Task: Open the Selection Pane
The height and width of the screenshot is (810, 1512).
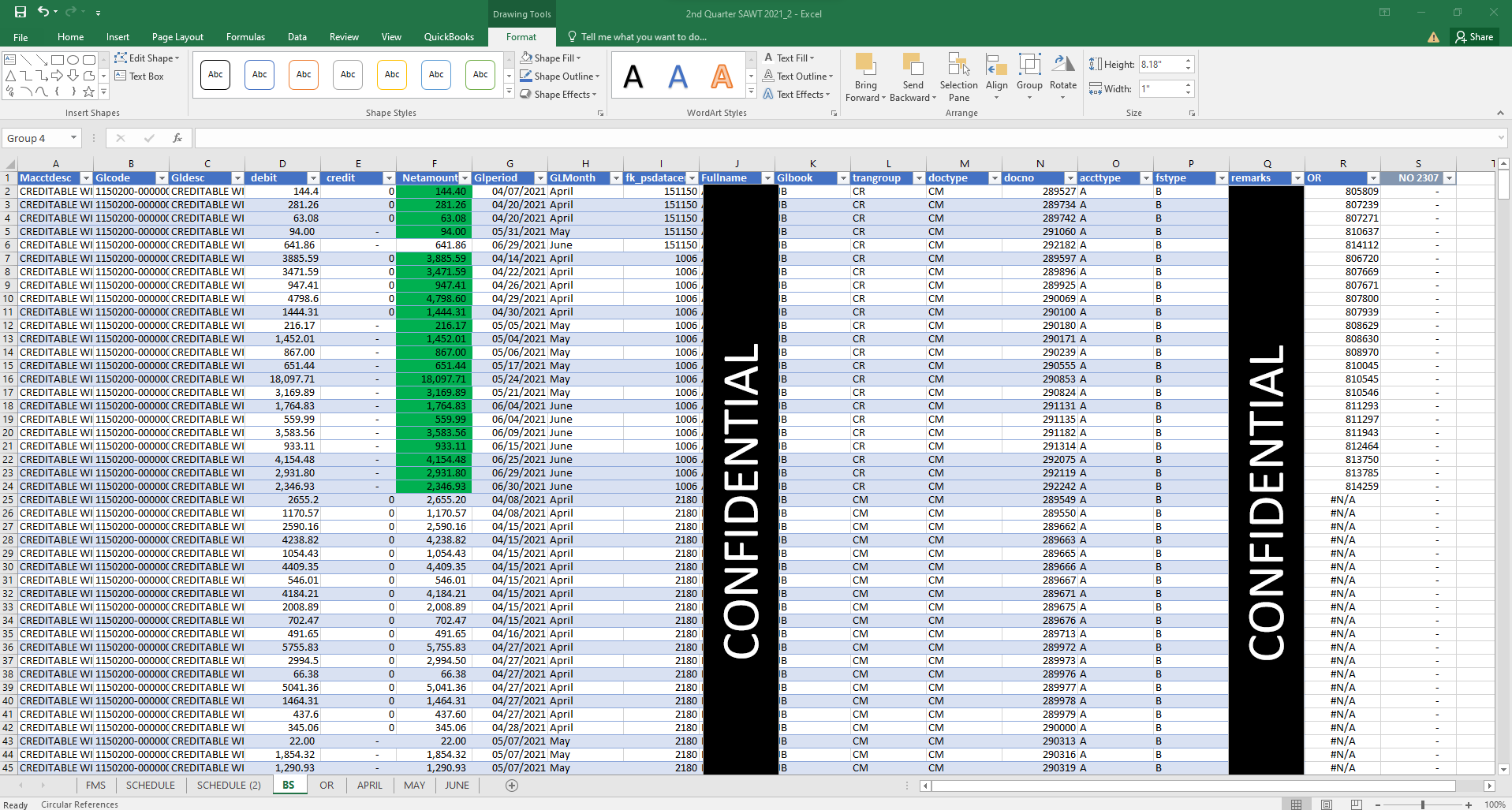Action: [x=958, y=77]
